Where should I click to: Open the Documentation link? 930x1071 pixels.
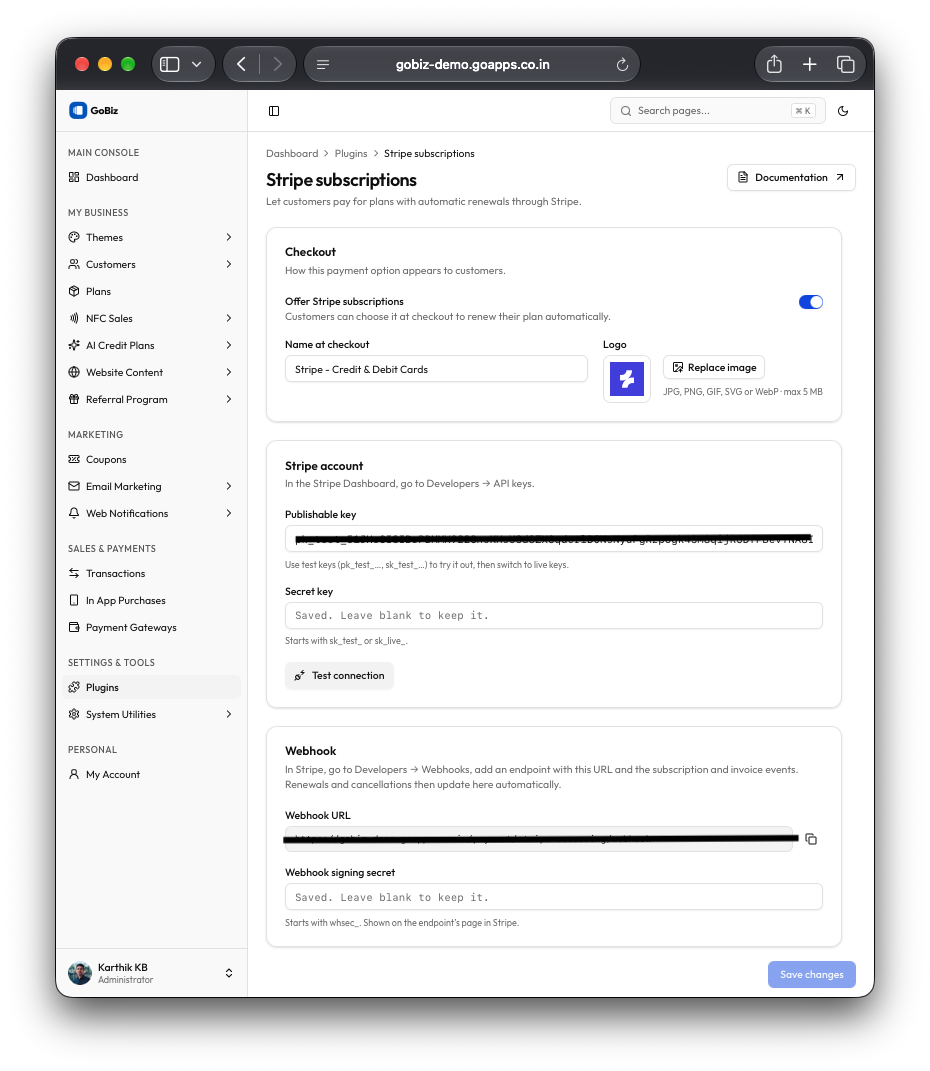(791, 178)
